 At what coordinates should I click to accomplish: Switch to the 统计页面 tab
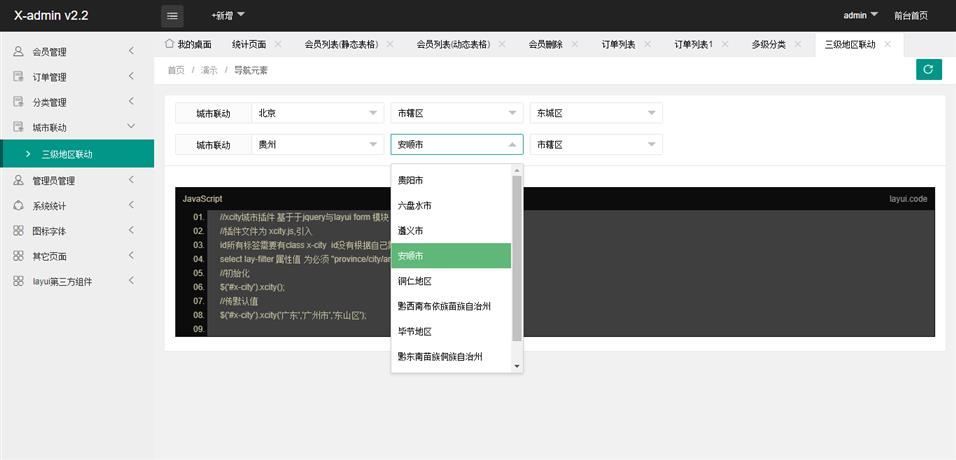click(249, 45)
